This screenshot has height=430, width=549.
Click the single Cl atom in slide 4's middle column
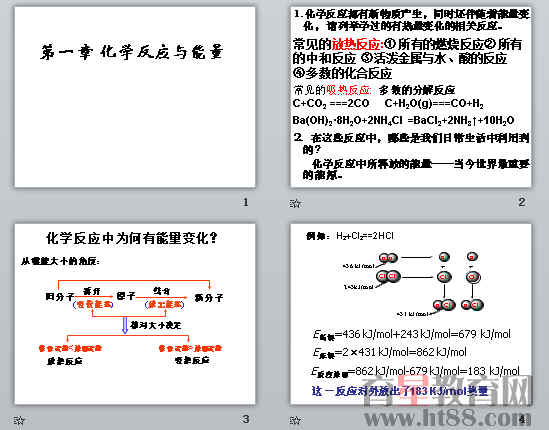(x=444, y=277)
